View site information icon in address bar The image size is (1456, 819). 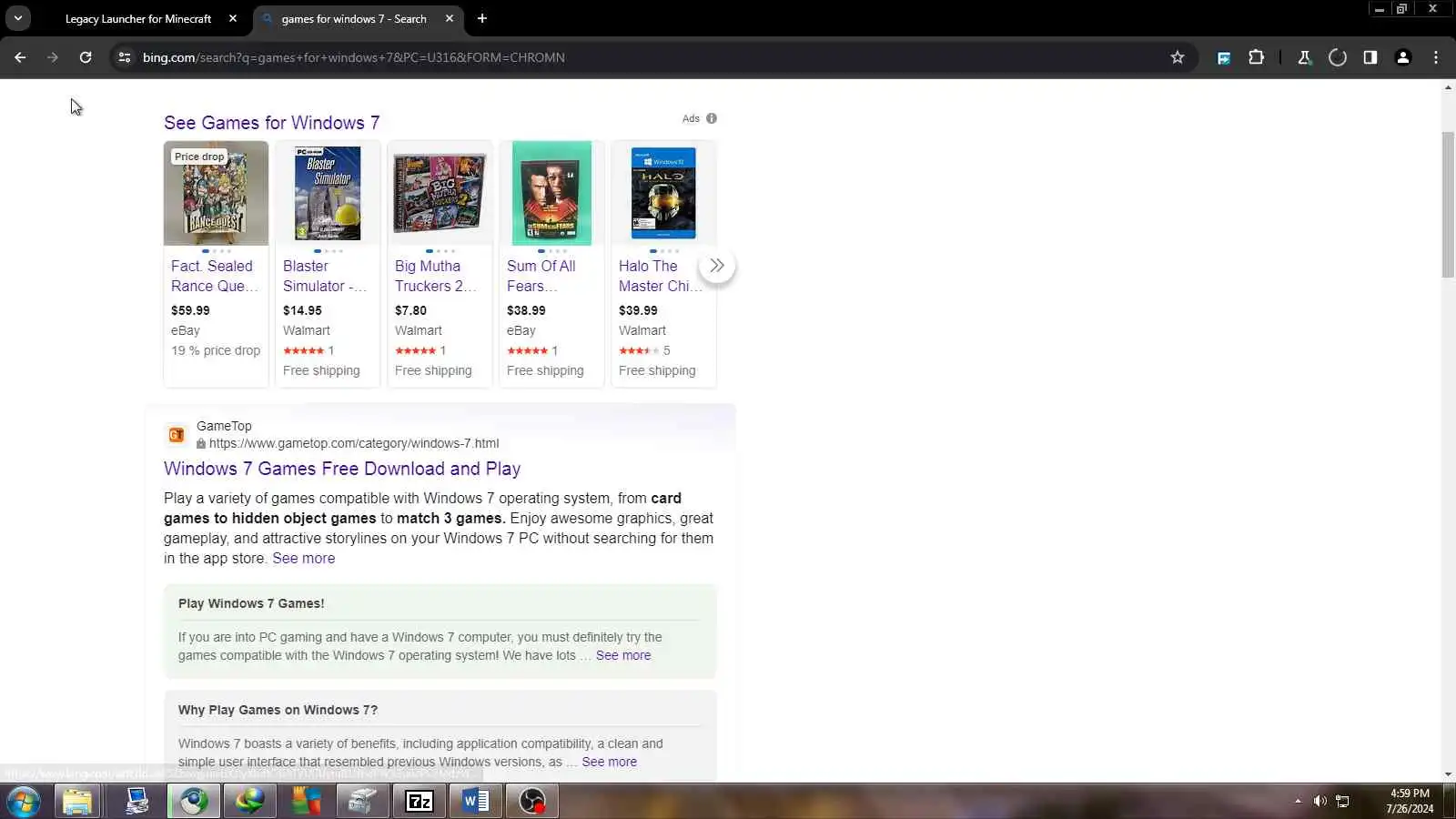[x=125, y=57]
